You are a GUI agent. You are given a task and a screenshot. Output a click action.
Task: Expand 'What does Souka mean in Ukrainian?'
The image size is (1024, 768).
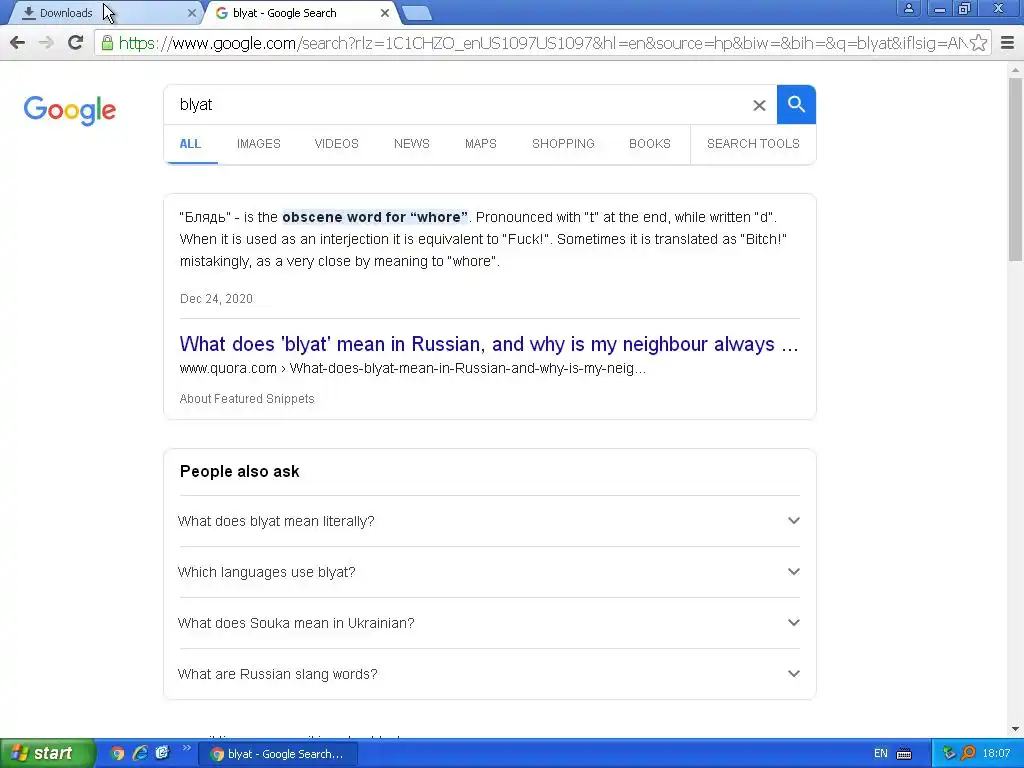(x=489, y=623)
